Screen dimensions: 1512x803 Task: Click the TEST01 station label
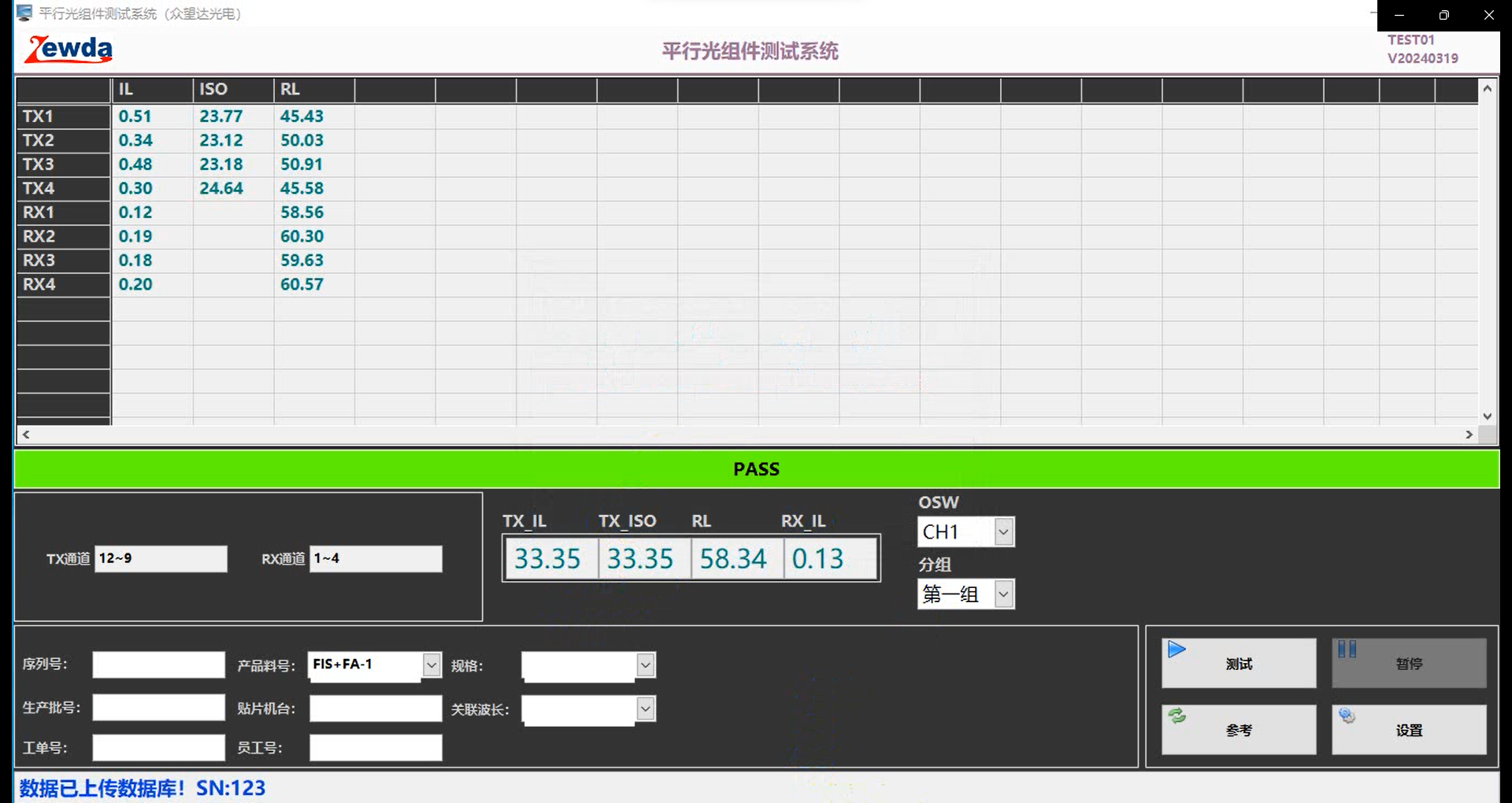click(1411, 39)
